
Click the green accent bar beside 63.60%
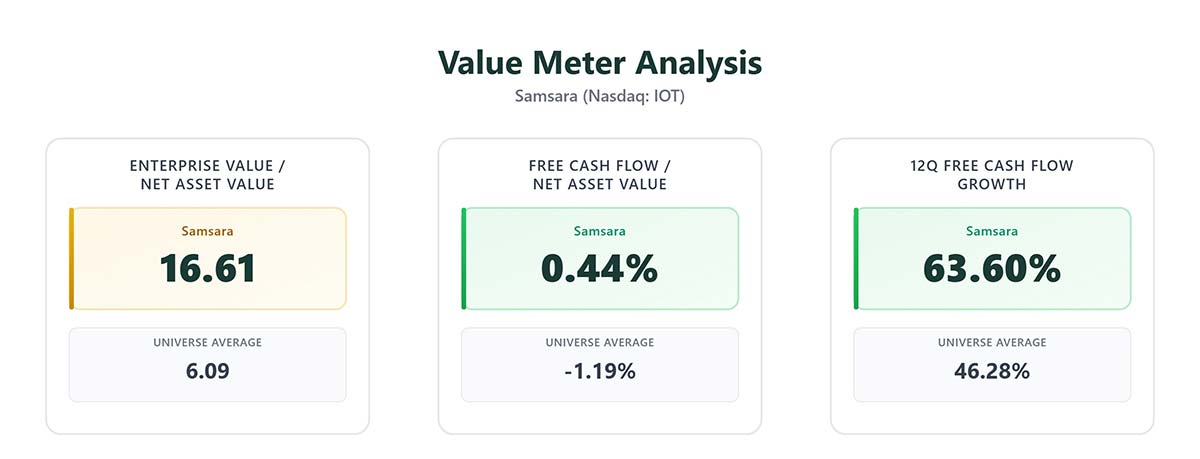pyautogui.click(x=856, y=259)
